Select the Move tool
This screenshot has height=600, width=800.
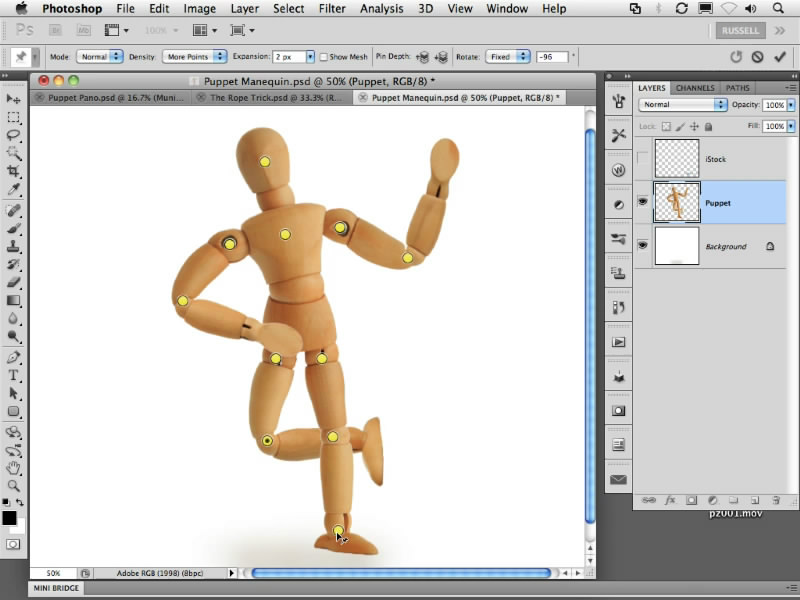pyautogui.click(x=14, y=99)
